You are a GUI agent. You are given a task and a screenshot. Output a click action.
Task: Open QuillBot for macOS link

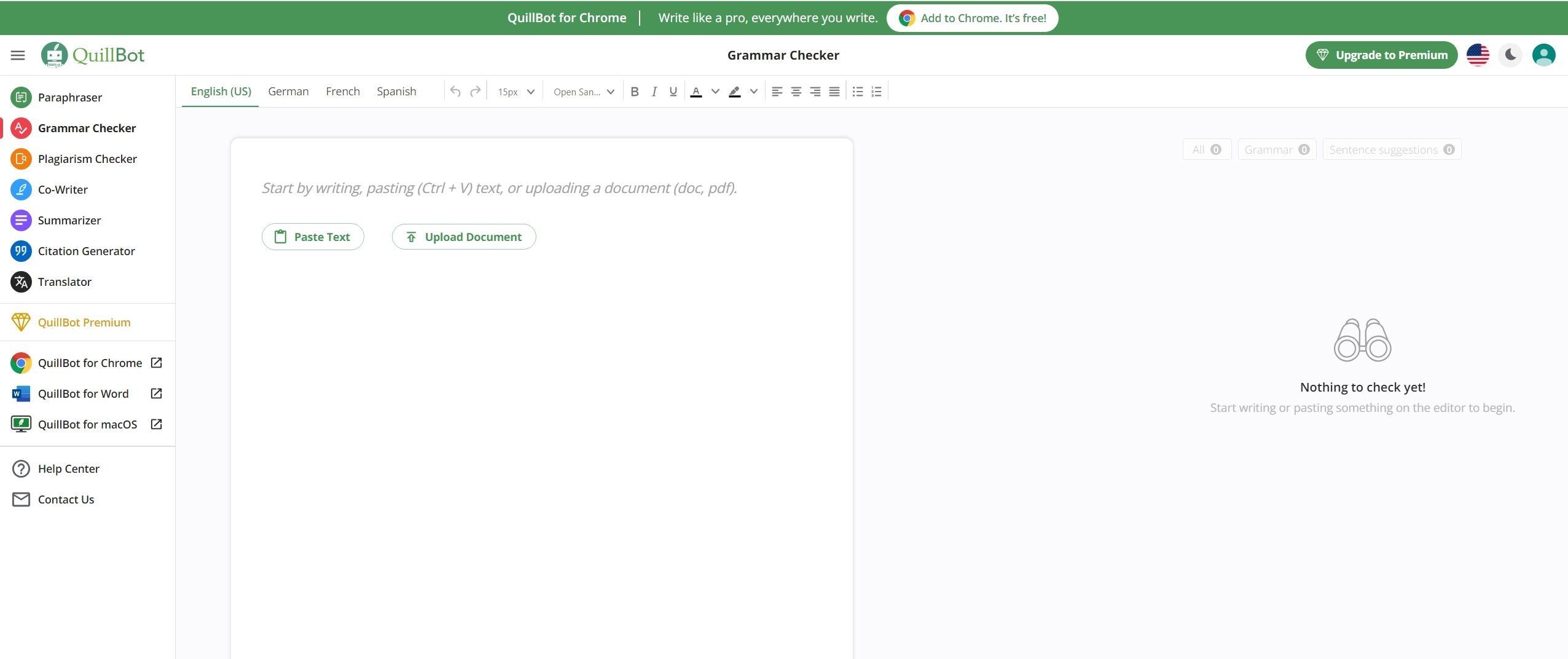click(87, 424)
